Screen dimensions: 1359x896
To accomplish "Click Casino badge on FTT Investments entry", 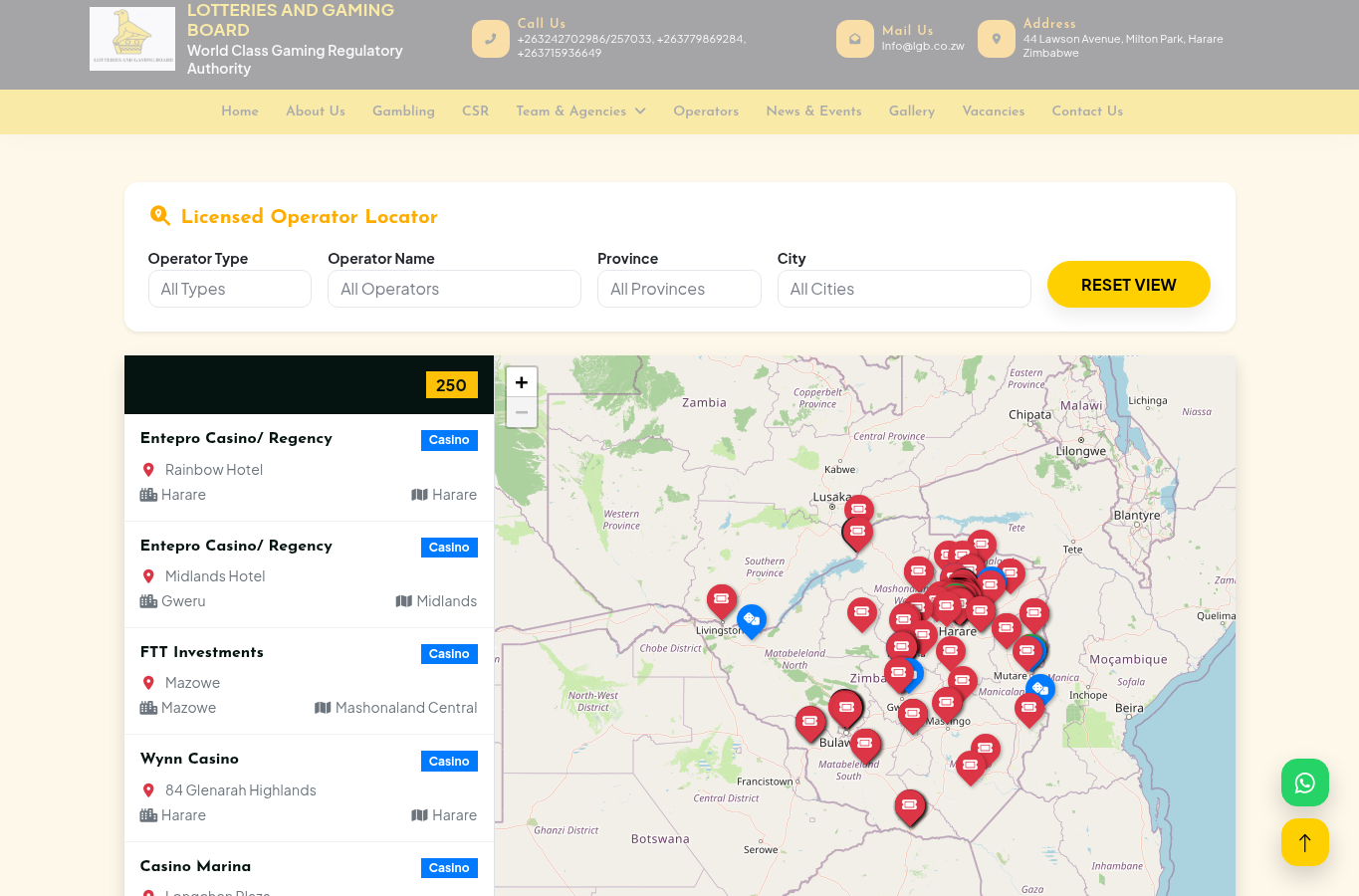I will tap(449, 654).
